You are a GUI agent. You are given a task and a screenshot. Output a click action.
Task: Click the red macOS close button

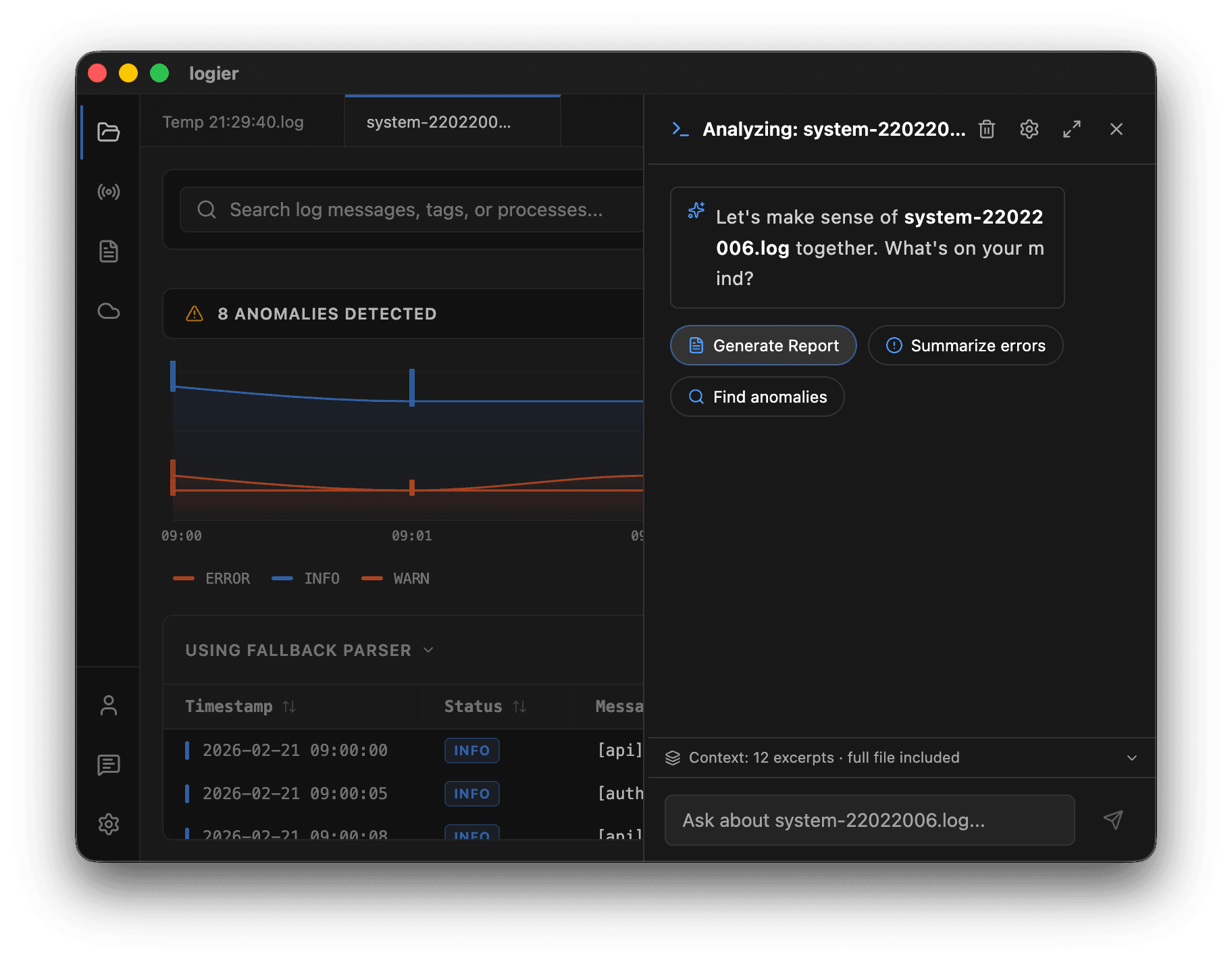97,73
